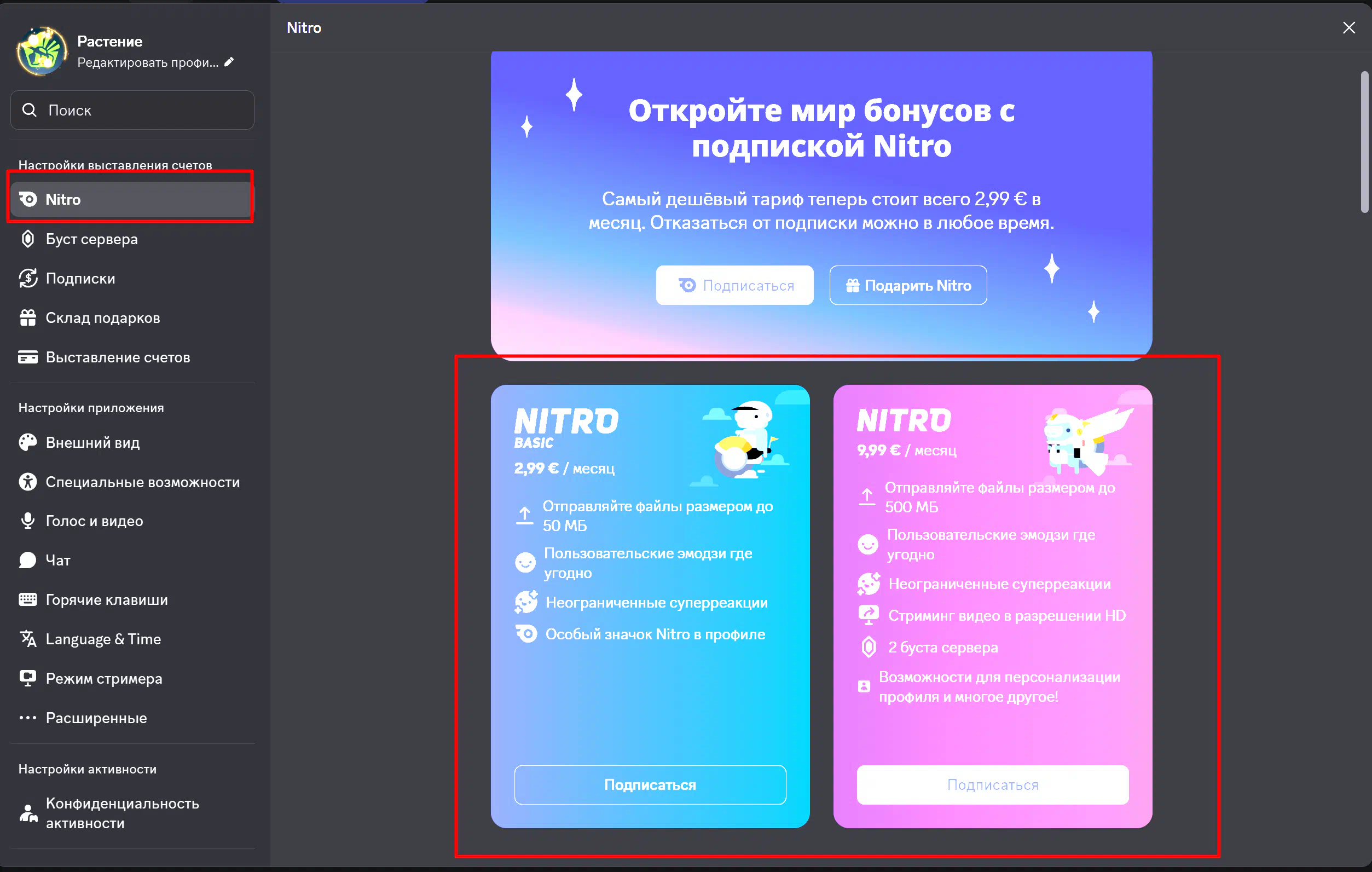Open Конфиденциальность активности settings
The width and height of the screenshot is (1372, 872).
point(122,813)
